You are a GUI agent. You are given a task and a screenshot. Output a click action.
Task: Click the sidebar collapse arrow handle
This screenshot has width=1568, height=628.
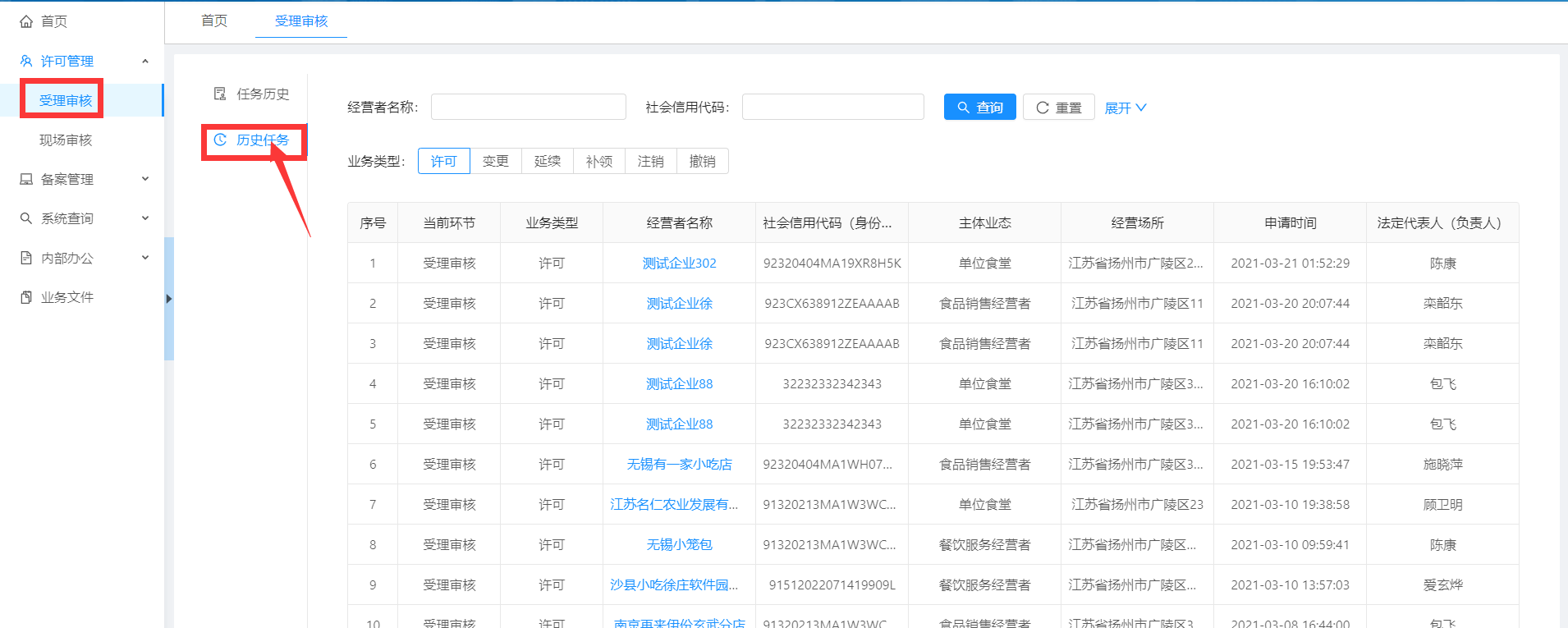pos(168,299)
